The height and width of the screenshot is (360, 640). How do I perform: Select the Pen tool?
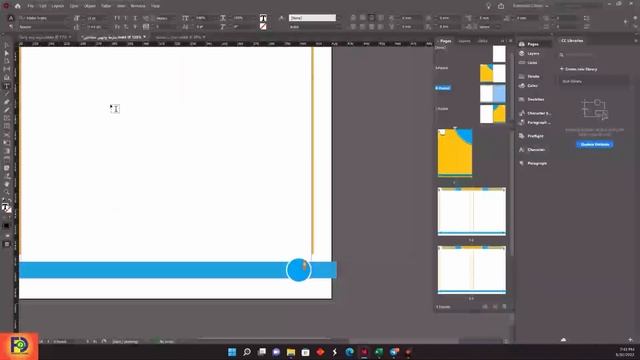point(7,102)
